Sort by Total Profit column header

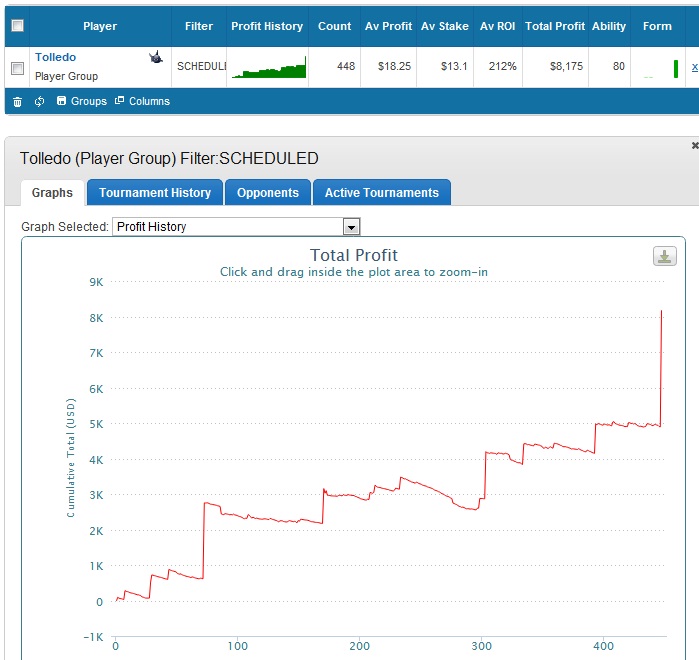coord(555,26)
